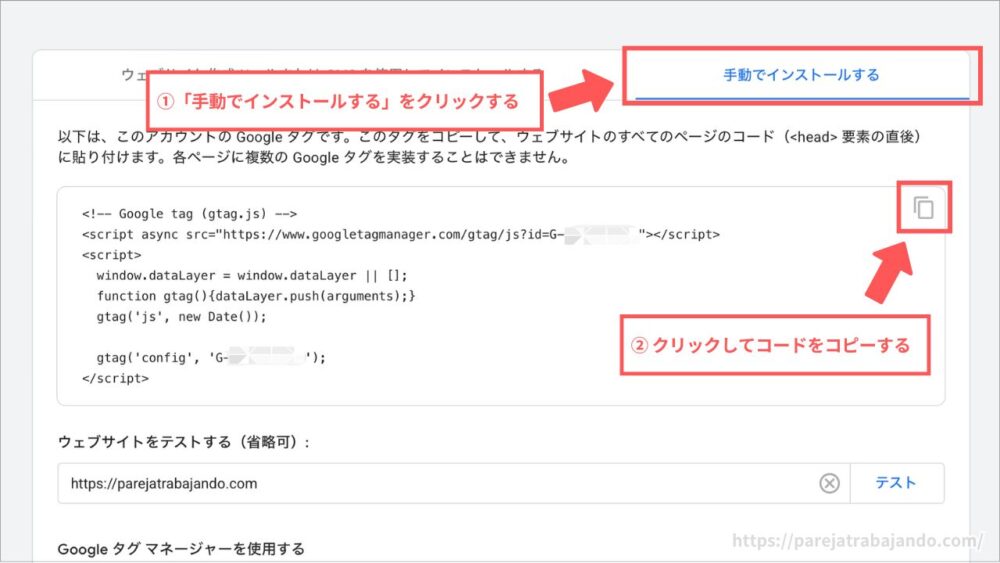Click the ウェブサイトをテストする（省略可）label
Image resolution: width=1000 pixels, height=563 pixels.
tap(184, 442)
